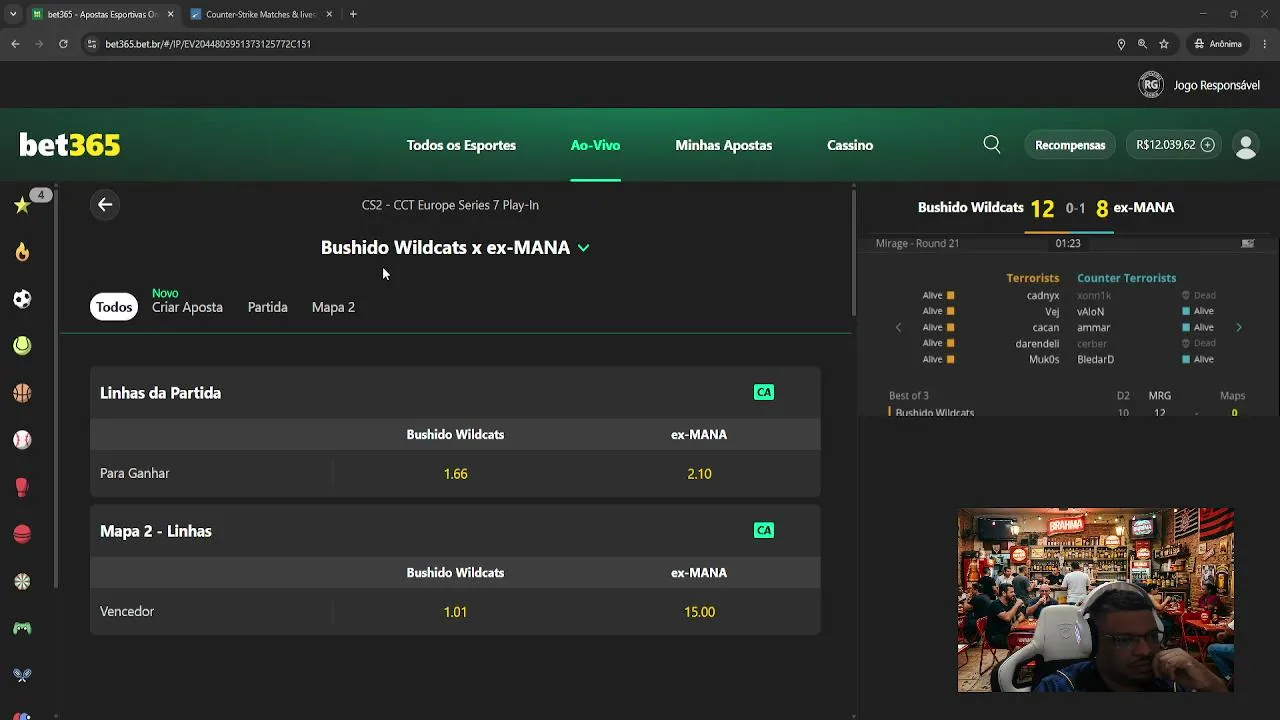Click the bet365 logo
The height and width of the screenshot is (720, 1280).
click(70, 145)
